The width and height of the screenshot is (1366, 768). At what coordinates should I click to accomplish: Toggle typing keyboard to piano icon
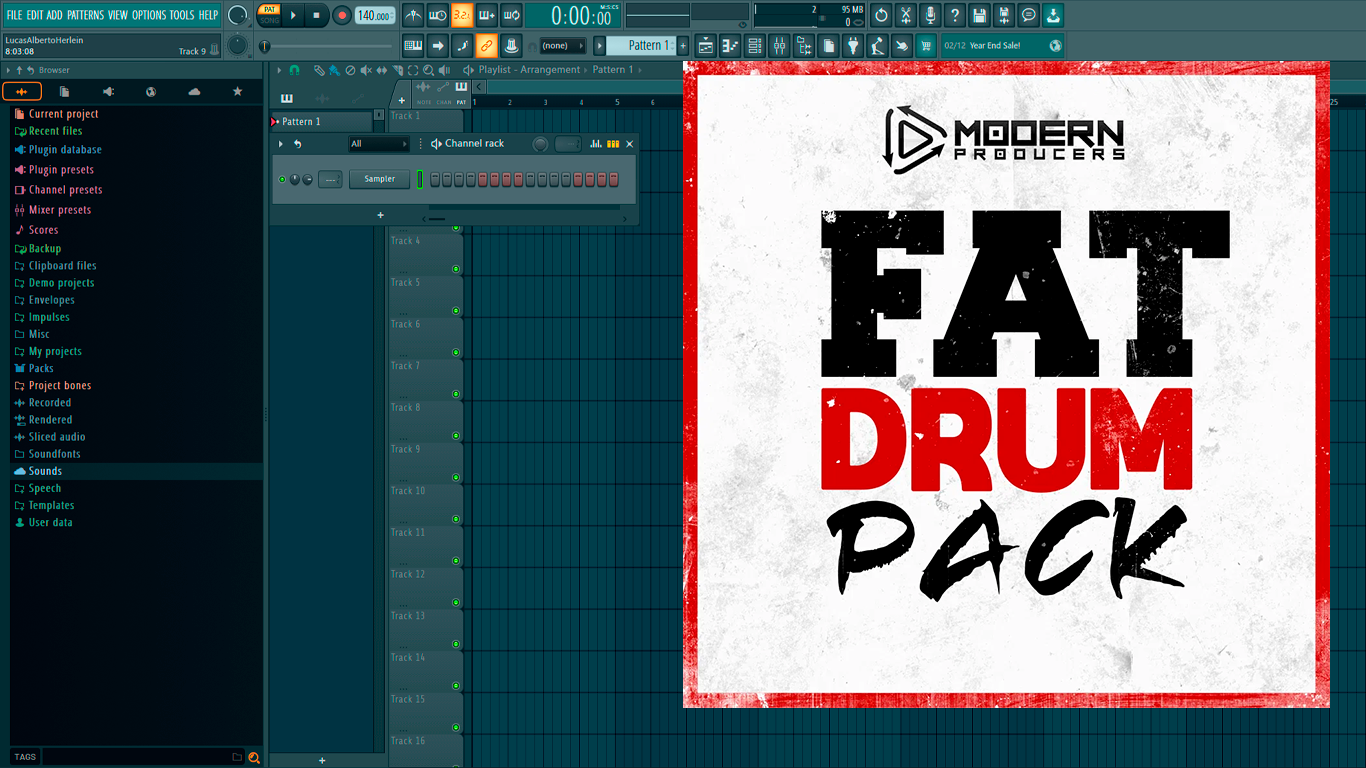coord(413,45)
